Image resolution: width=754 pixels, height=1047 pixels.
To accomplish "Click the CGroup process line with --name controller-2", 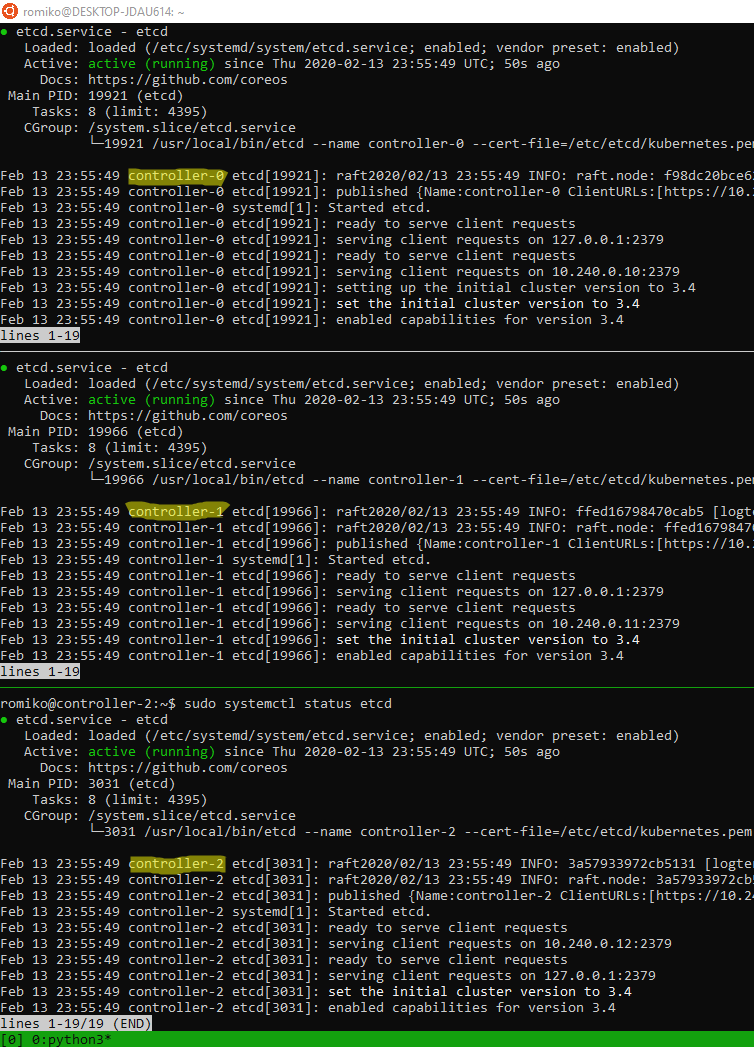I will (421, 831).
